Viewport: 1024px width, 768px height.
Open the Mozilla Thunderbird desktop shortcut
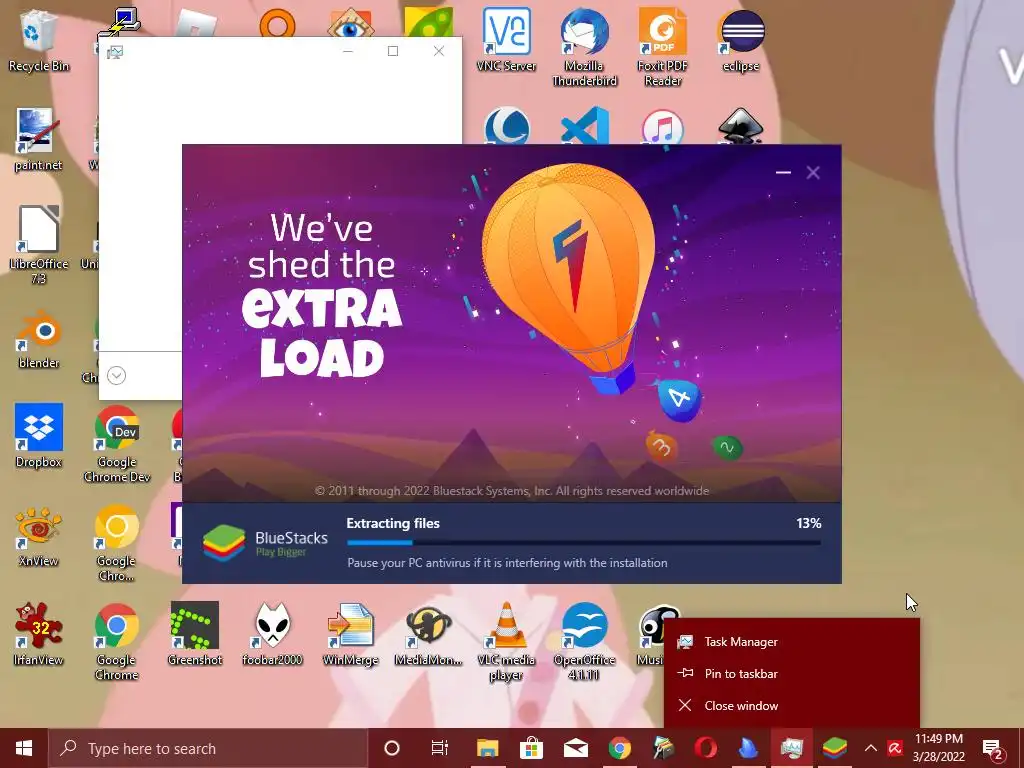tap(584, 48)
